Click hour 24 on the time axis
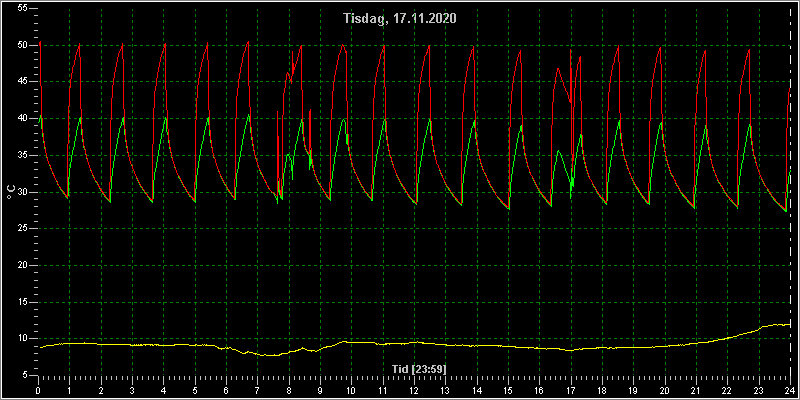800x400 pixels. [x=790, y=391]
